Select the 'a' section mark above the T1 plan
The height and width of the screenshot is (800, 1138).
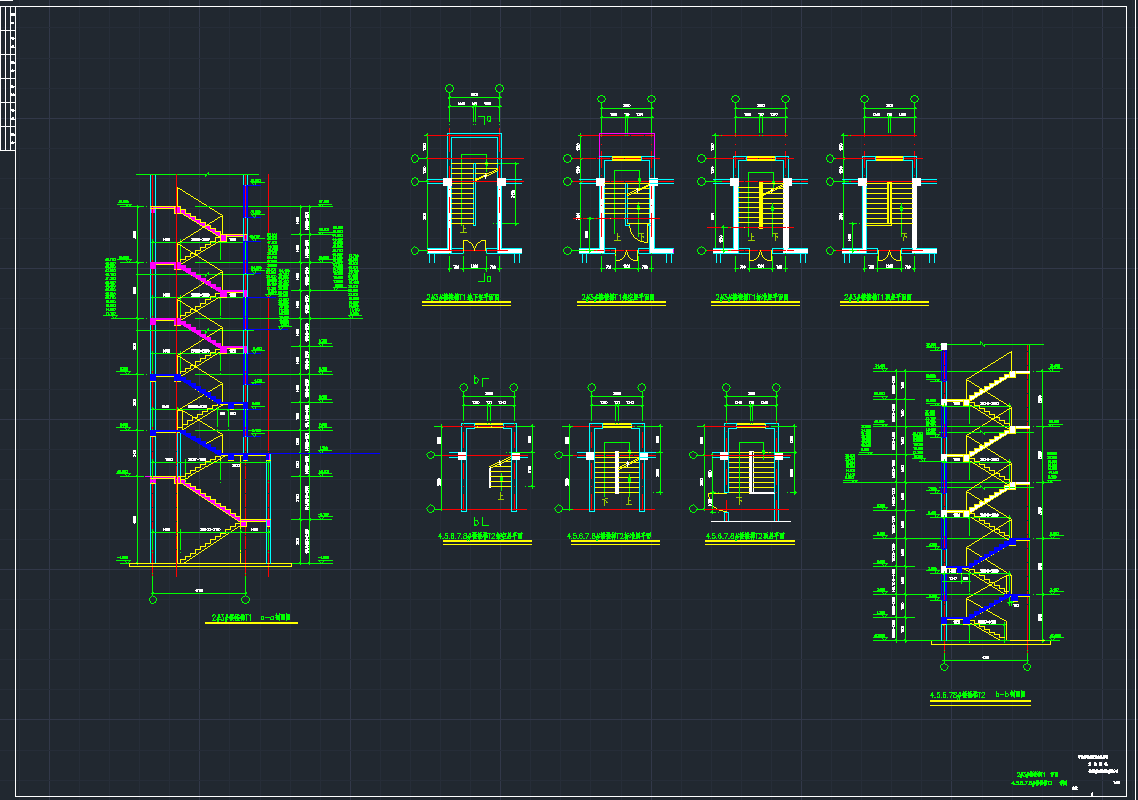485,118
